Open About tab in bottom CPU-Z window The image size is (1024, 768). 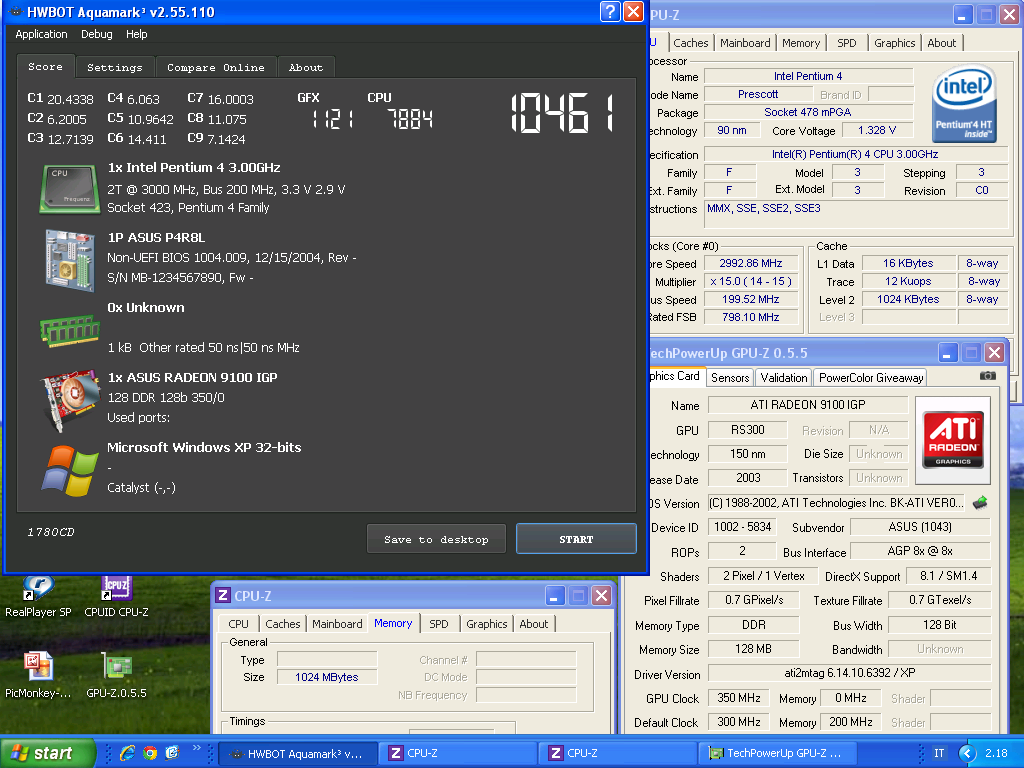[534, 624]
